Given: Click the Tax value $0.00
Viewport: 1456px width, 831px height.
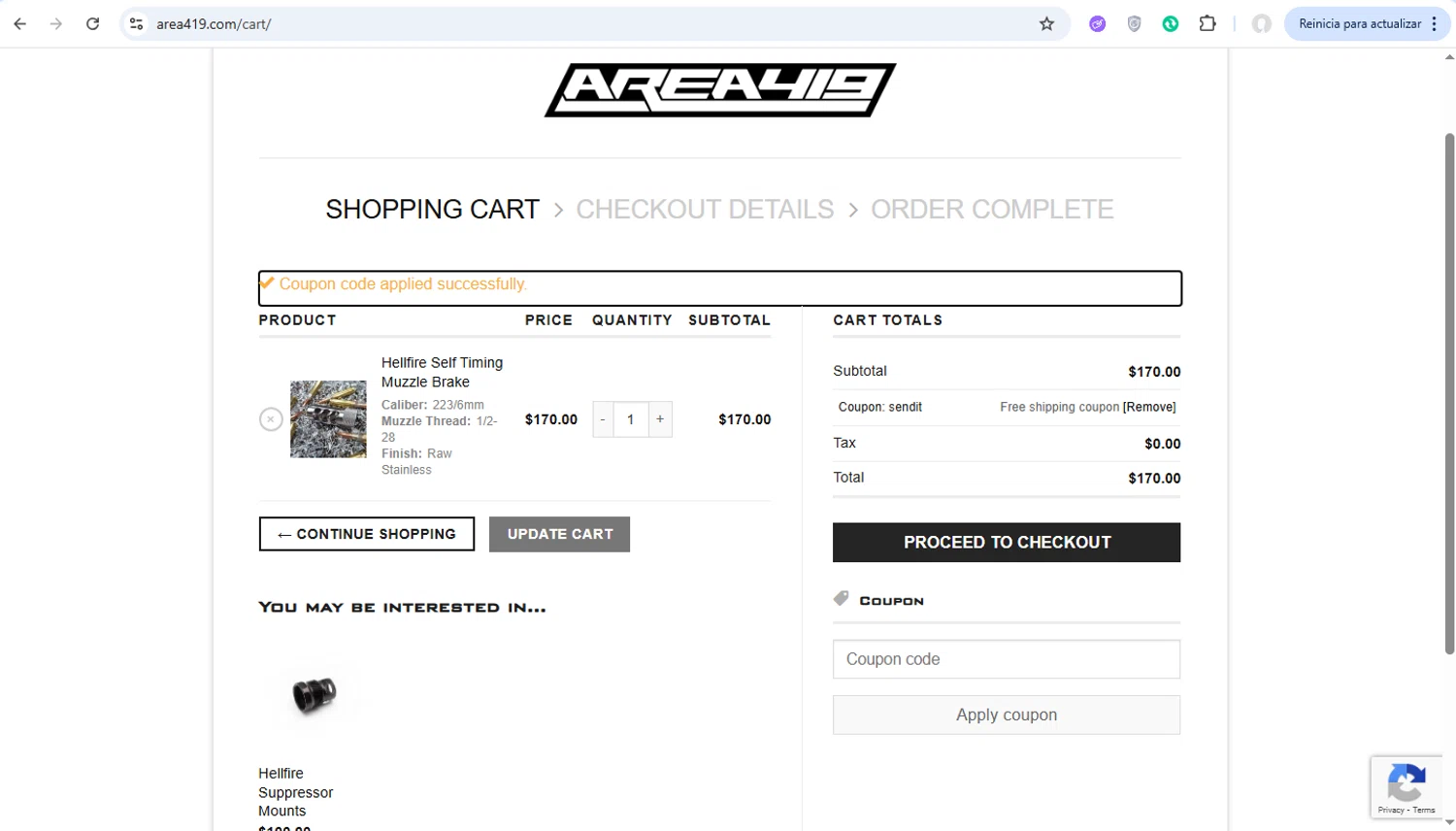Looking at the screenshot, I should pos(1162,444).
